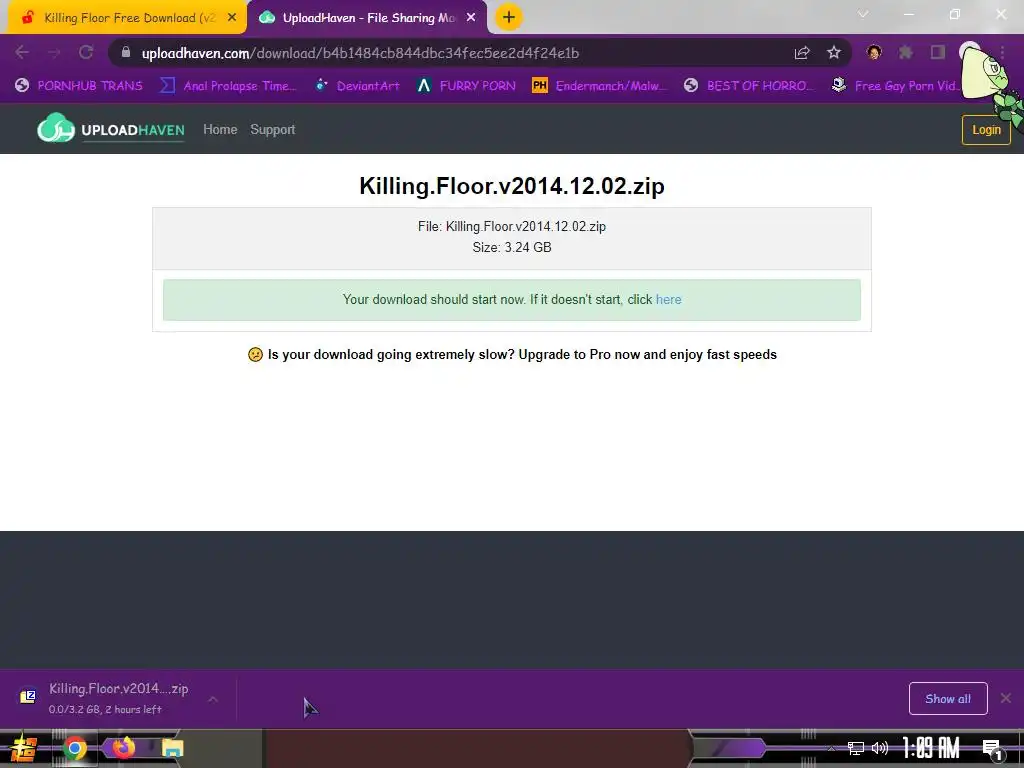The image size is (1024, 768).
Task: Click the Windows Start button
Action: tap(24, 748)
